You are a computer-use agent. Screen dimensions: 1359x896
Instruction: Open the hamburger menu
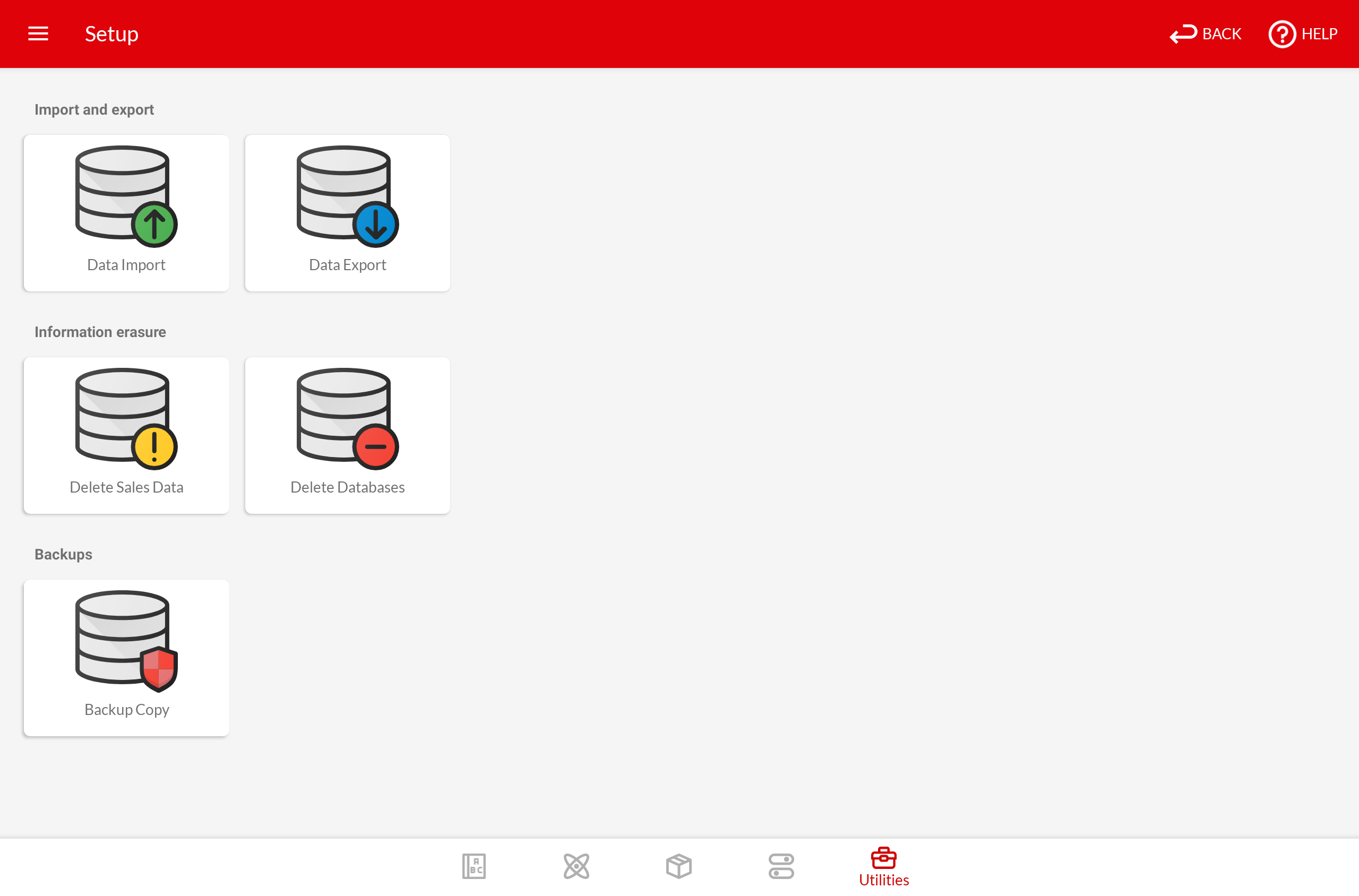(38, 34)
